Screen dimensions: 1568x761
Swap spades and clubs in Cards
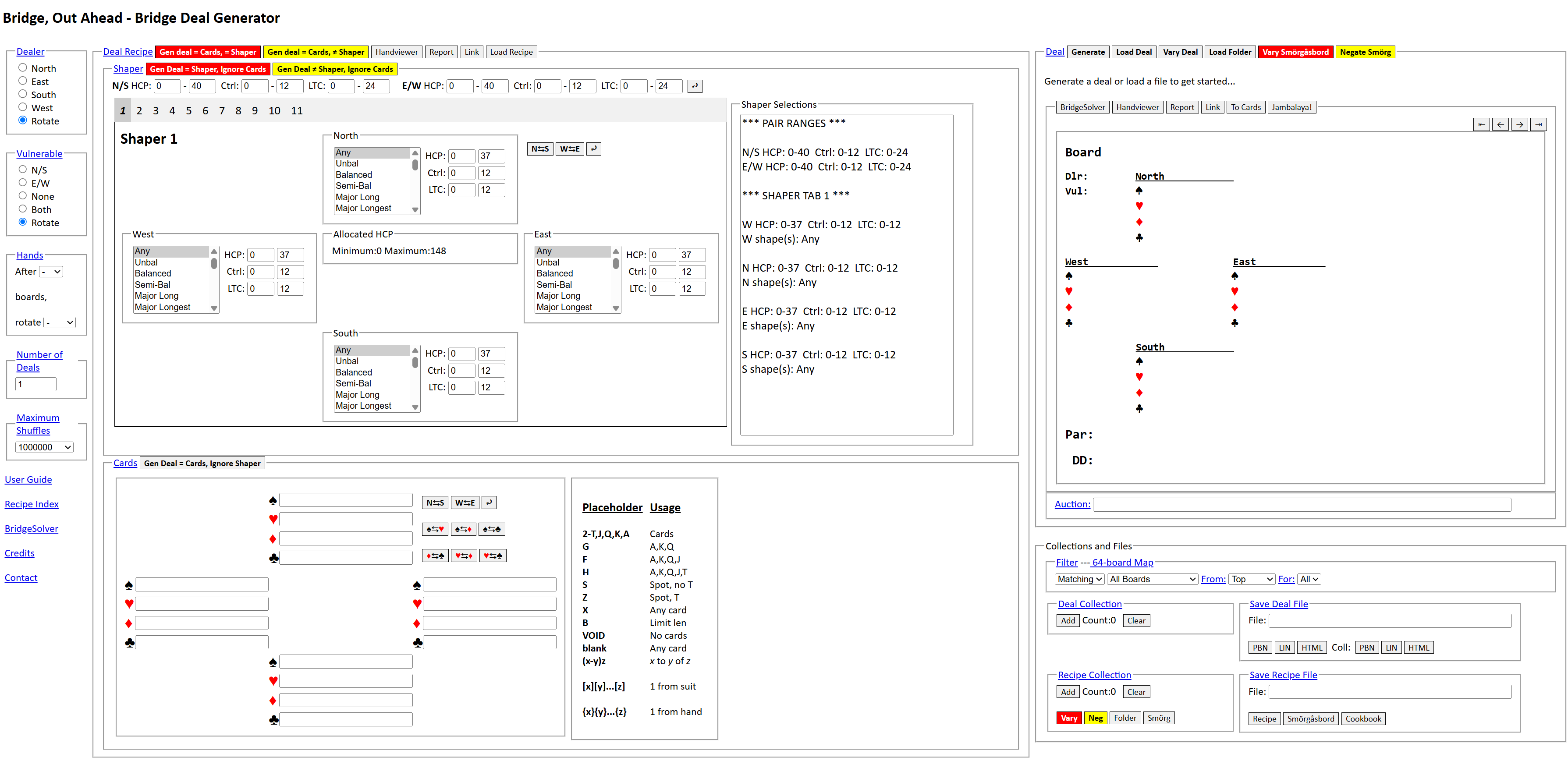(491, 529)
